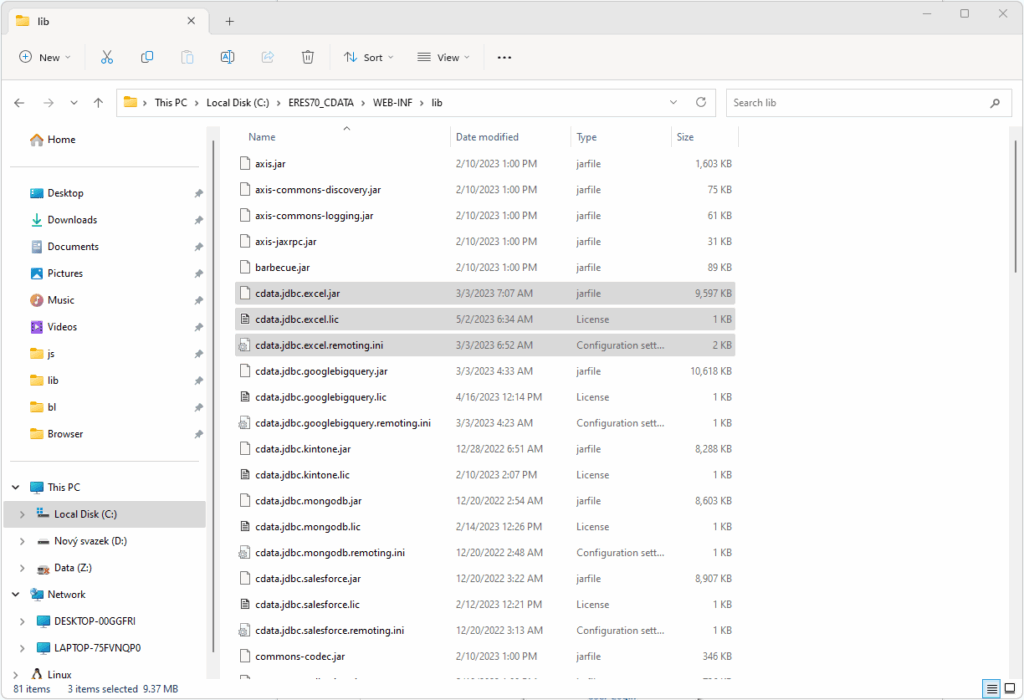
Task: Go up one folder level arrow
Action: pyautogui.click(x=98, y=102)
